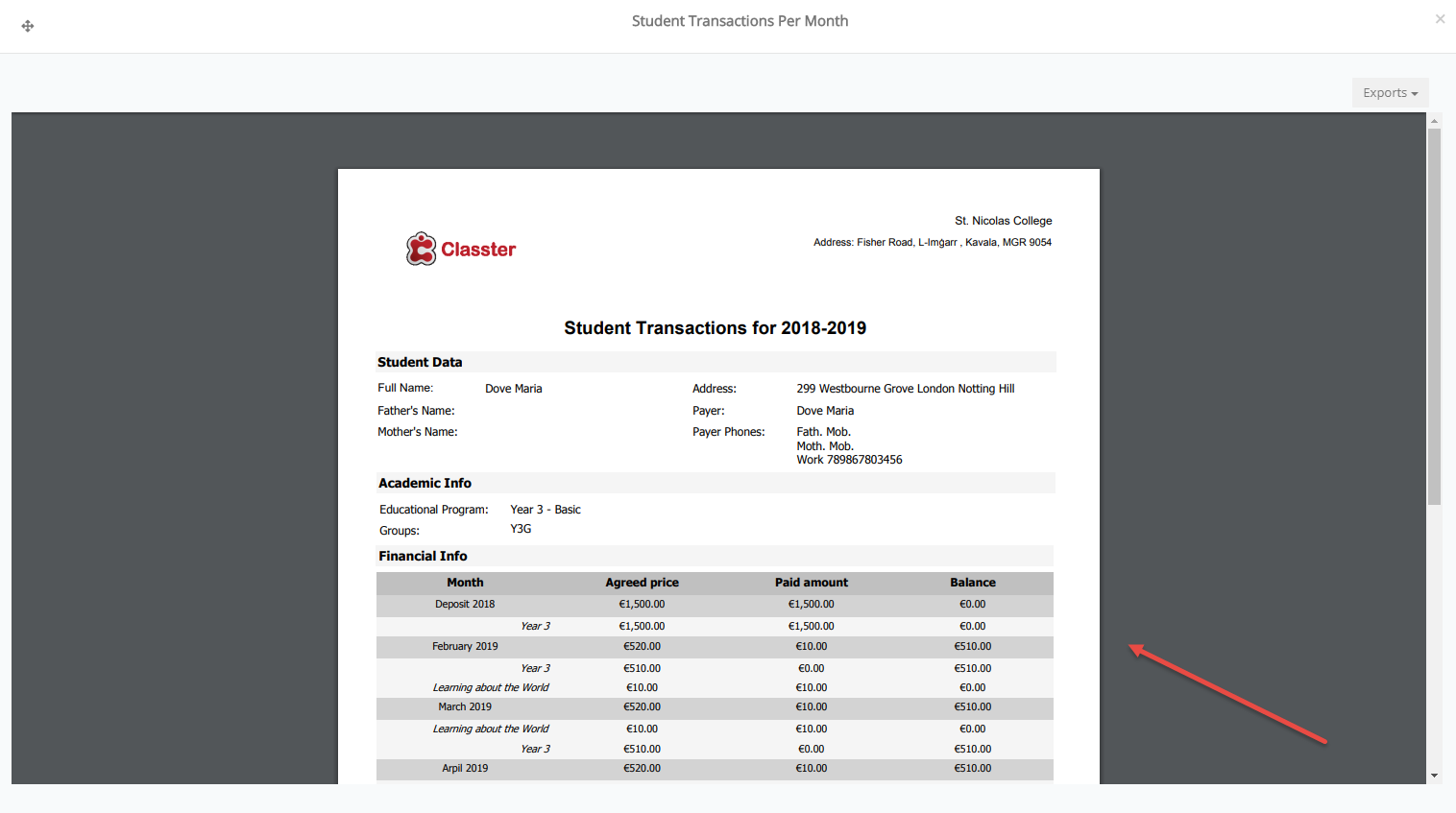Viewport: 1456px width, 813px height.
Task: Click the Year 3 - Basic program value
Action: pos(546,510)
